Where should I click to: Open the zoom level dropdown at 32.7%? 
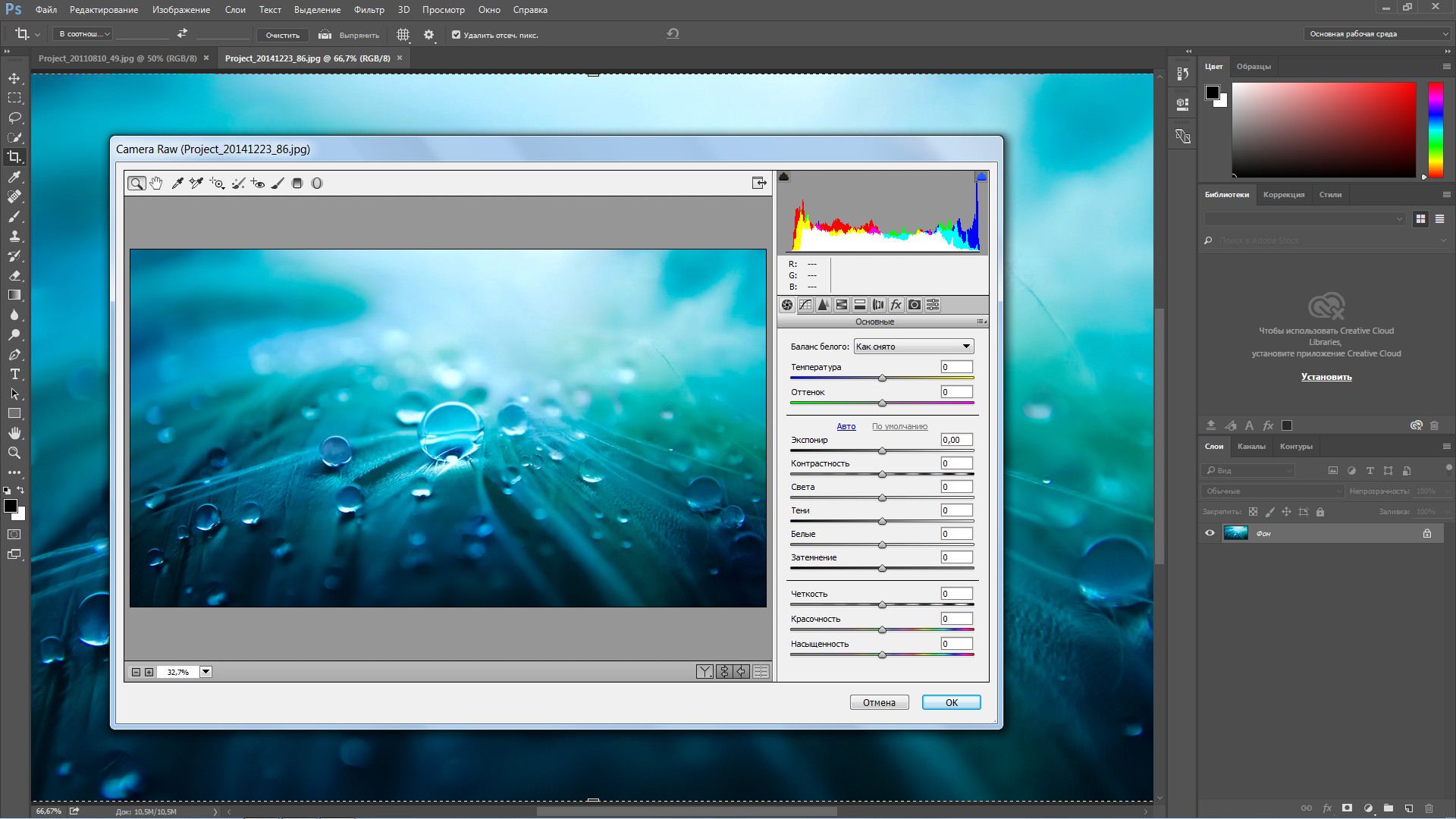pyautogui.click(x=207, y=671)
